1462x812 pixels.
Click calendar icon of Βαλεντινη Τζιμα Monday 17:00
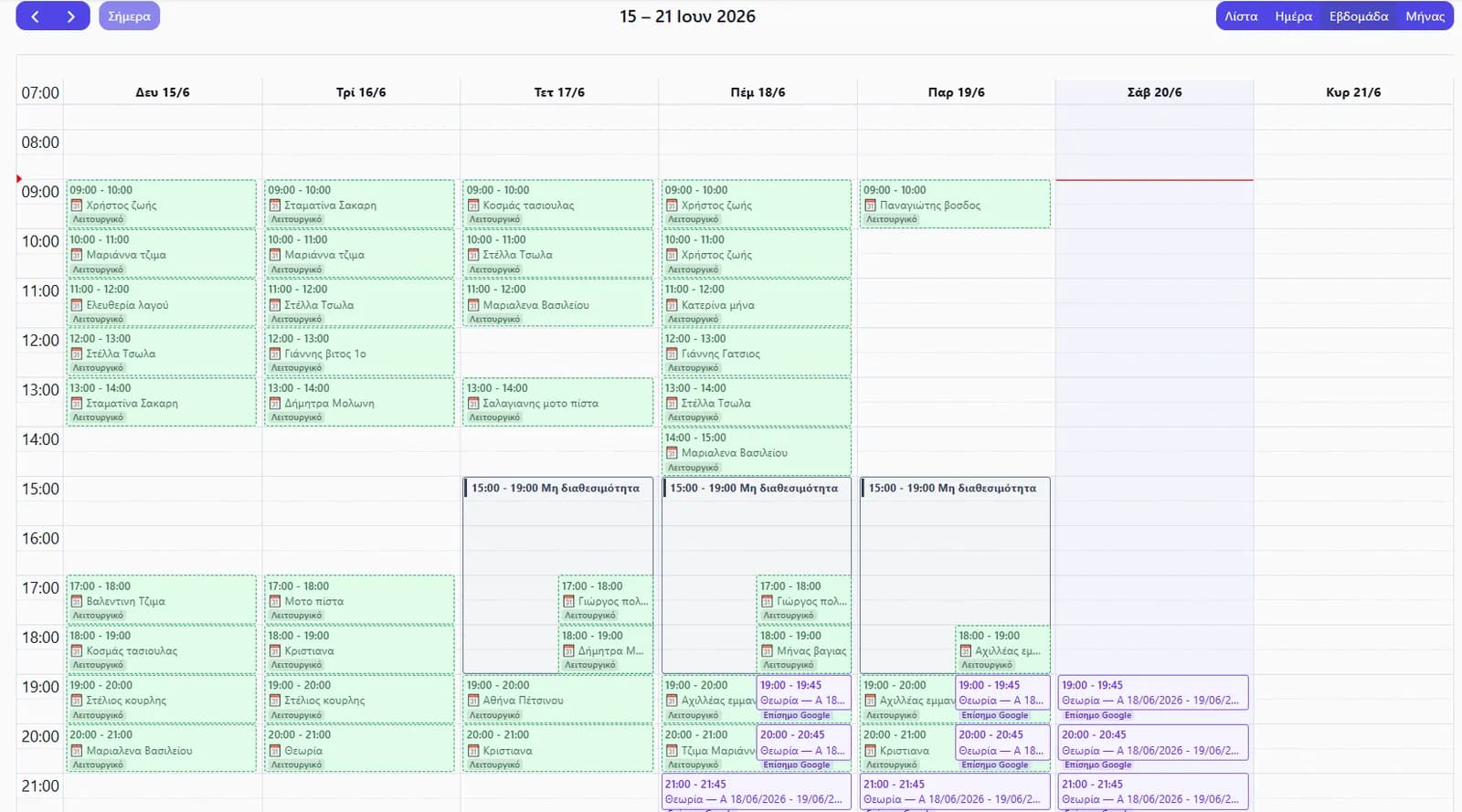(x=77, y=602)
